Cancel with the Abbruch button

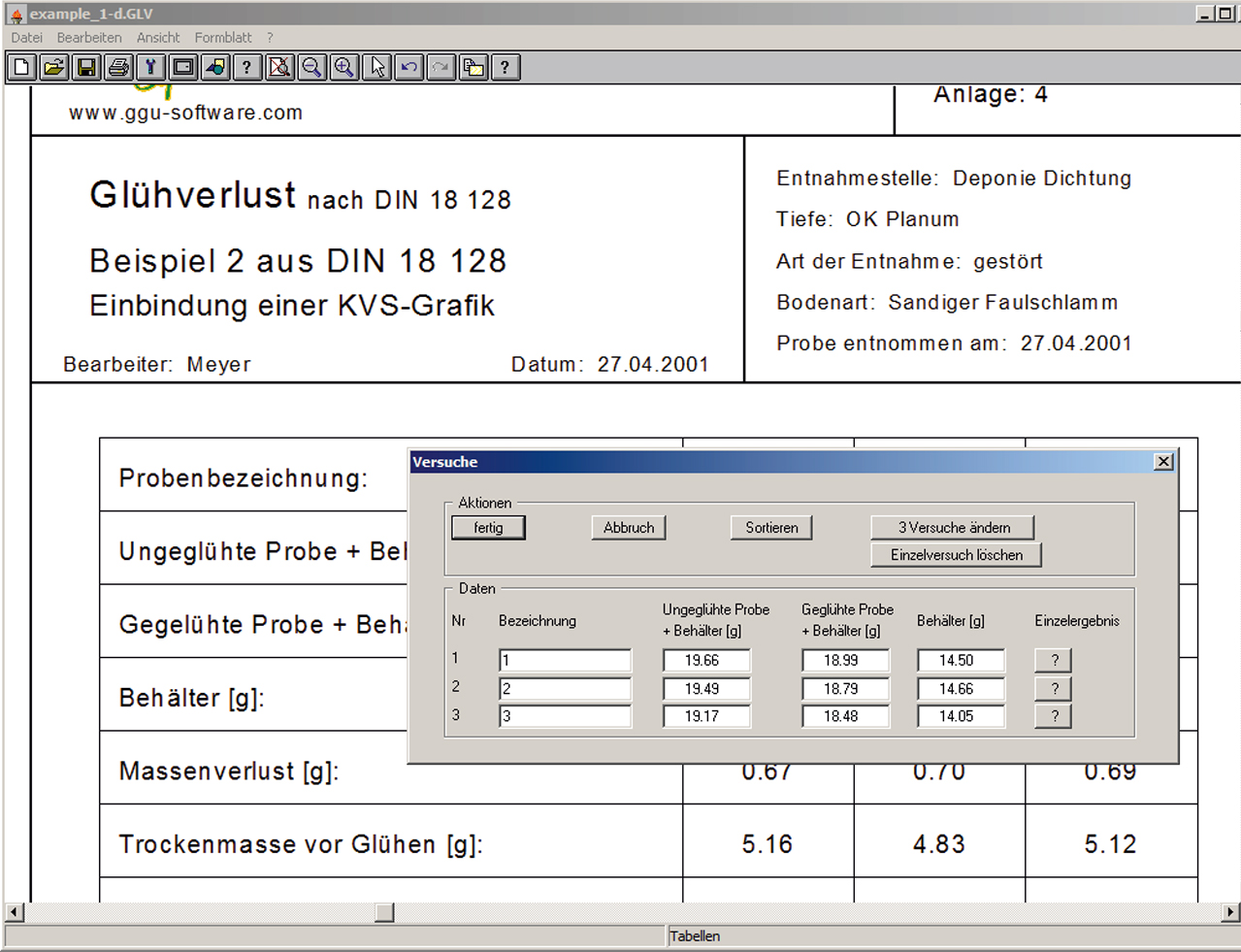(629, 528)
